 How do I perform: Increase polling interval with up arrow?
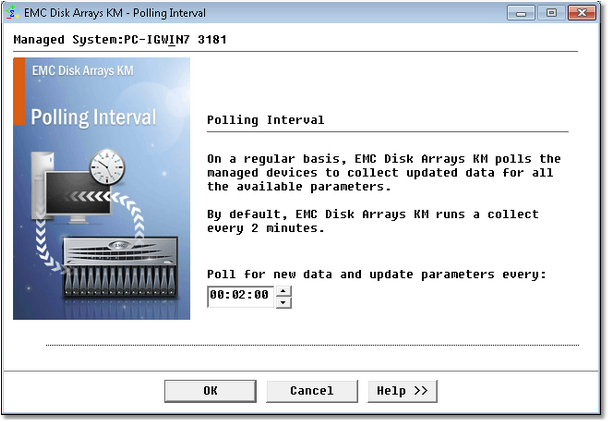click(283, 291)
